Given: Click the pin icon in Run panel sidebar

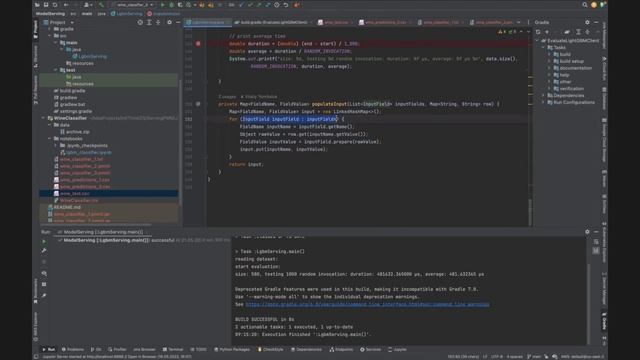Looking at the screenshot, I should tap(44, 295).
